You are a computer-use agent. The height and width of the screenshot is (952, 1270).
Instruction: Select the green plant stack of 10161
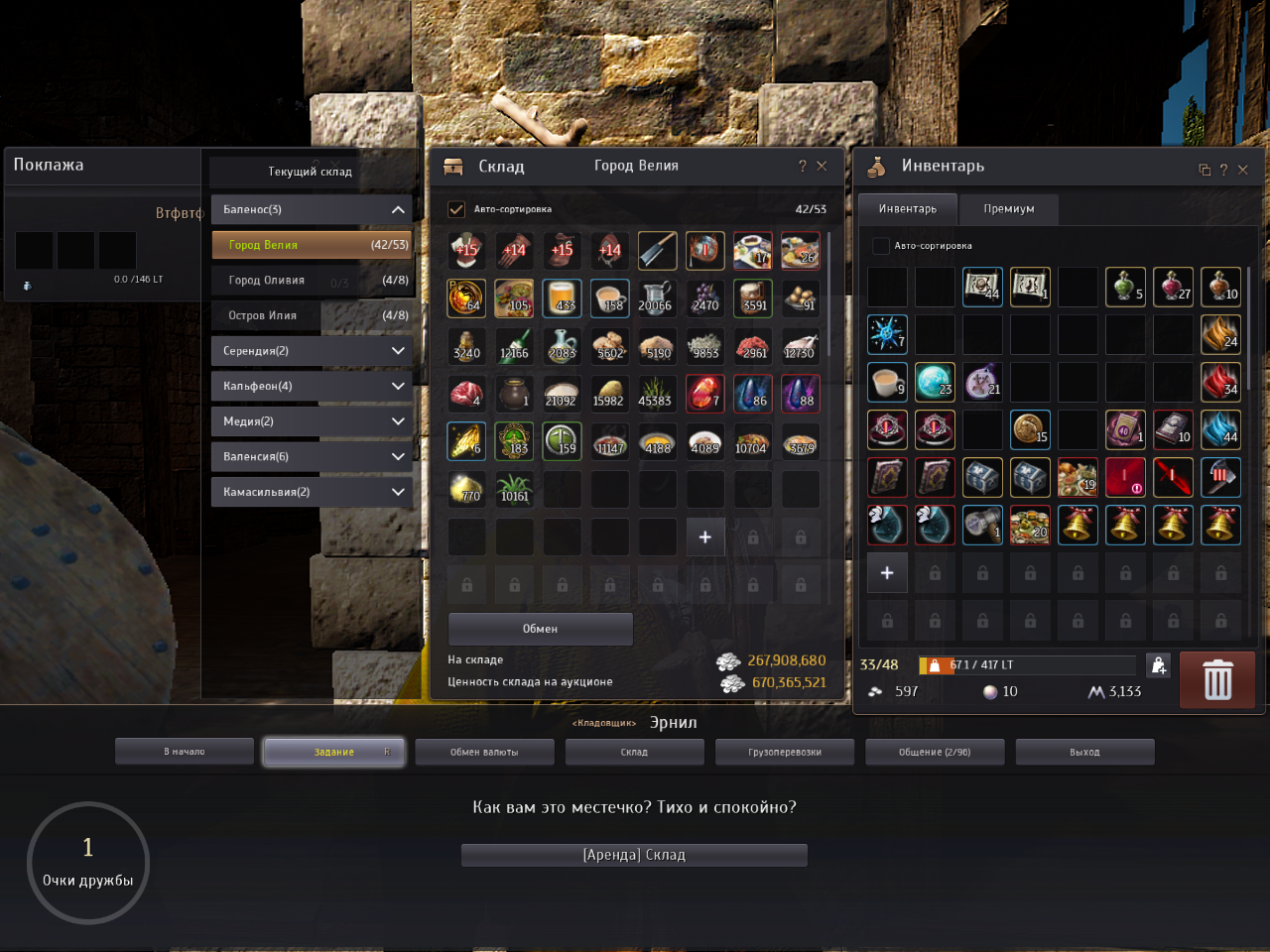[514, 489]
